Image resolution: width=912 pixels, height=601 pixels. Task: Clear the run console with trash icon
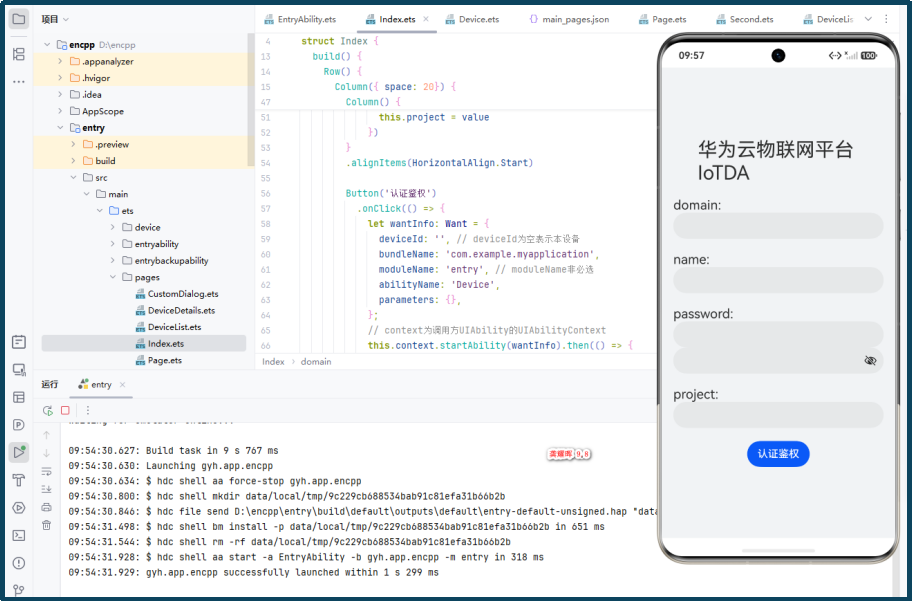point(47,525)
